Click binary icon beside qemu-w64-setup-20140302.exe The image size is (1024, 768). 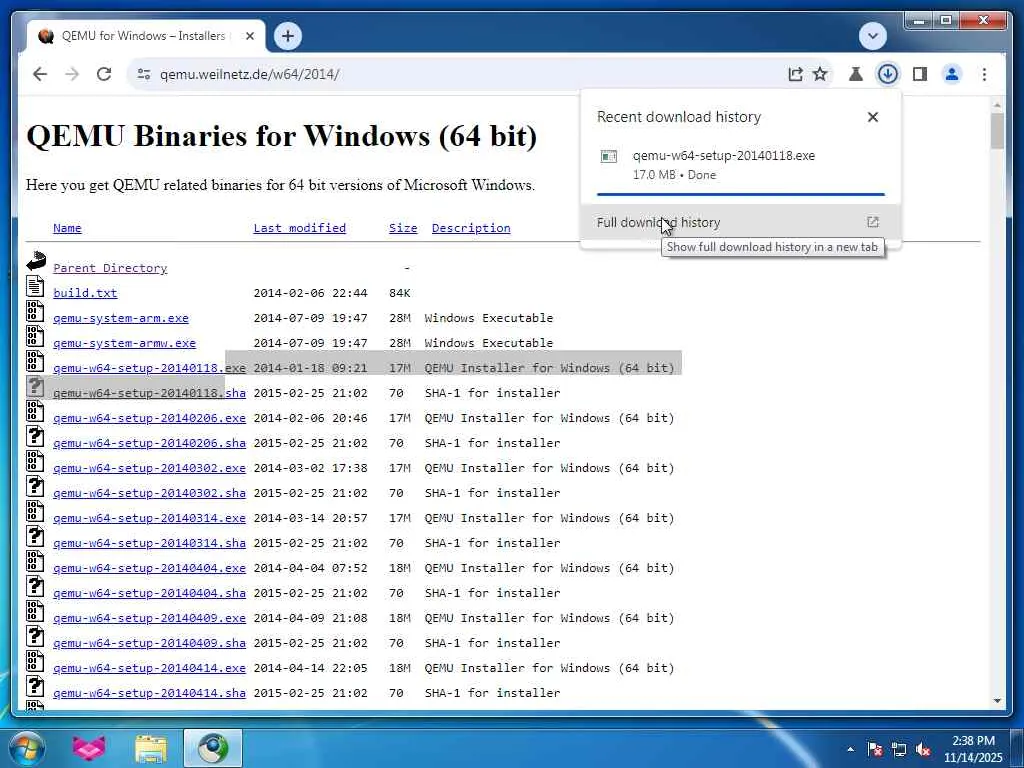click(x=35, y=461)
